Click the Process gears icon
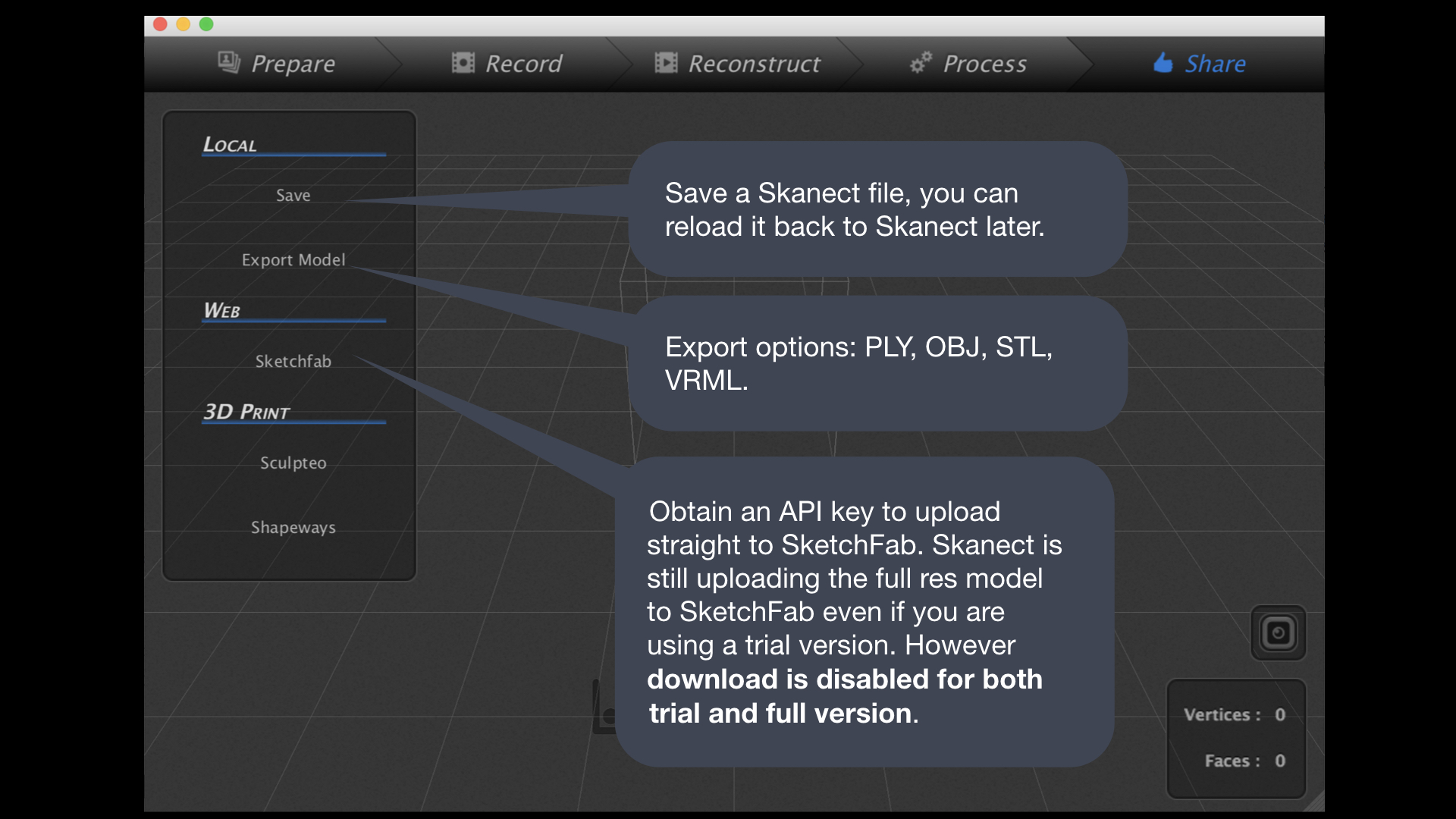The image size is (1456, 819). pos(921,62)
